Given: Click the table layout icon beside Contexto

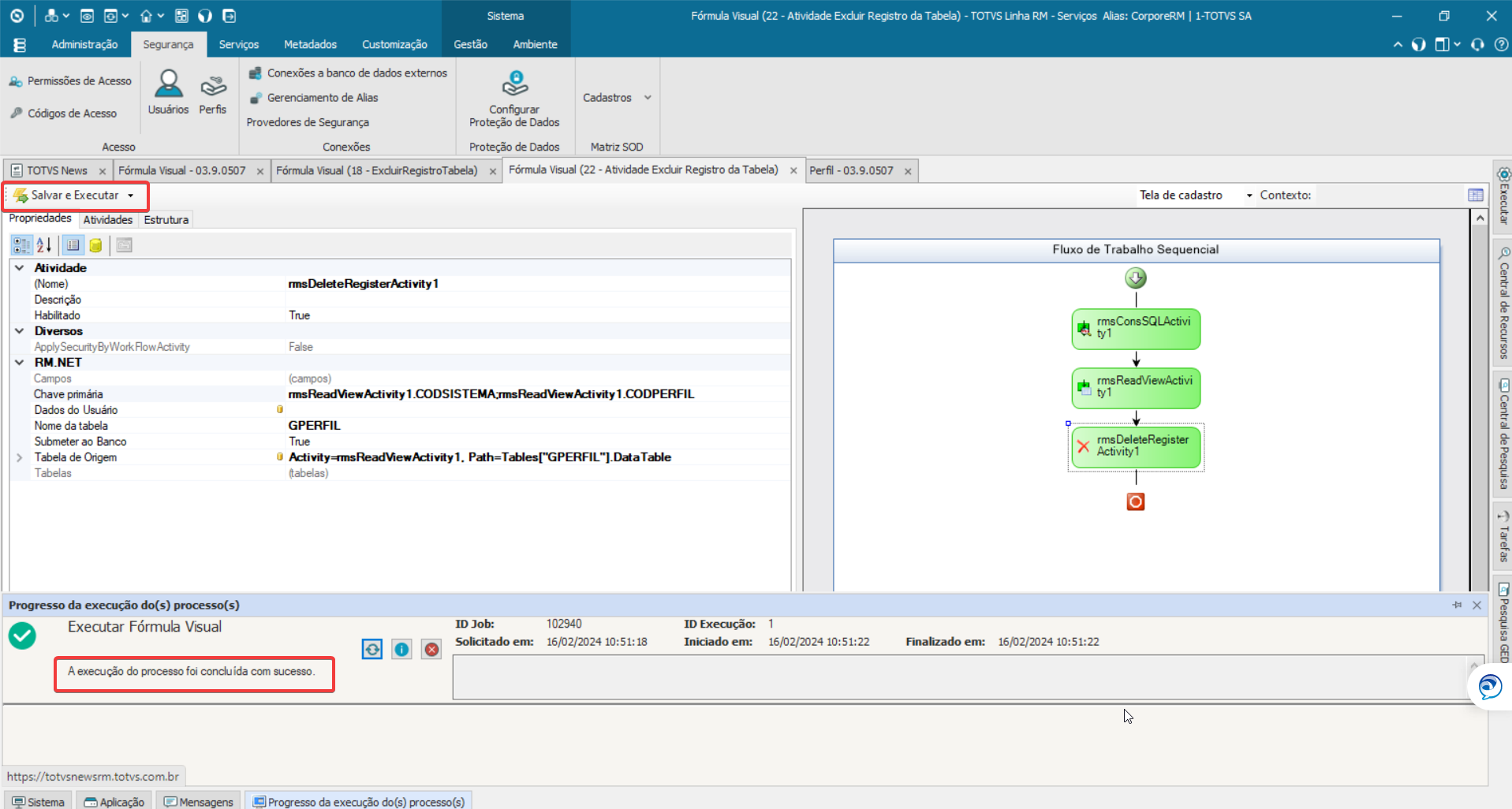Looking at the screenshot, I should tap(1476, 196).
